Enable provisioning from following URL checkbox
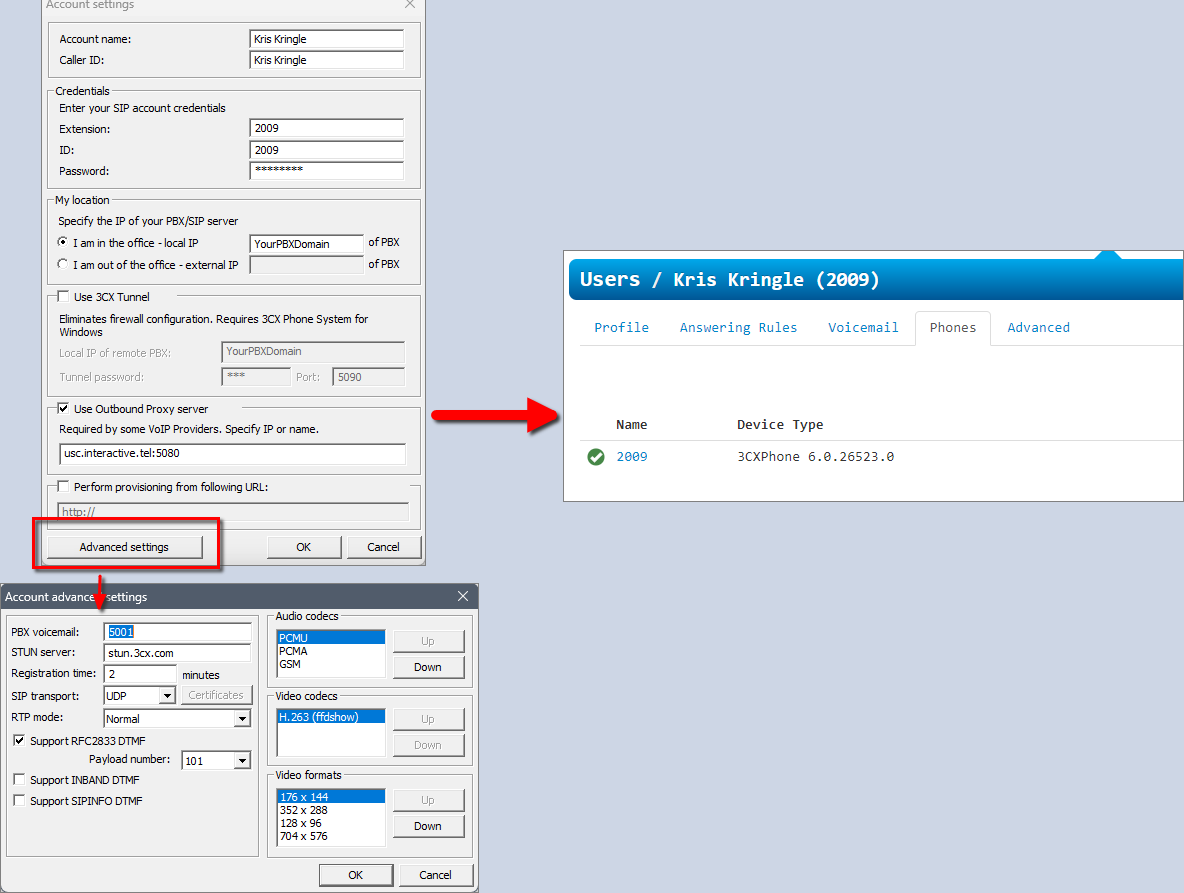 point(63,487)
